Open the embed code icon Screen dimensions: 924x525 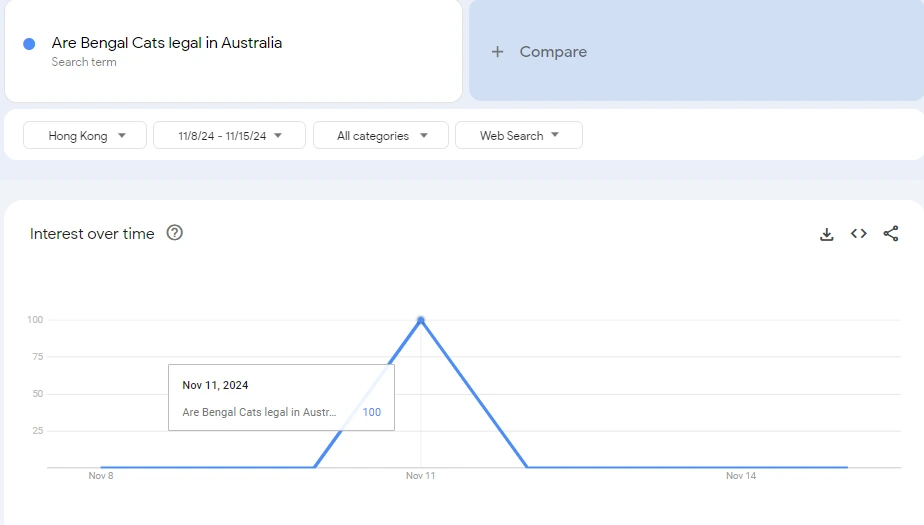tap(858, 234)
